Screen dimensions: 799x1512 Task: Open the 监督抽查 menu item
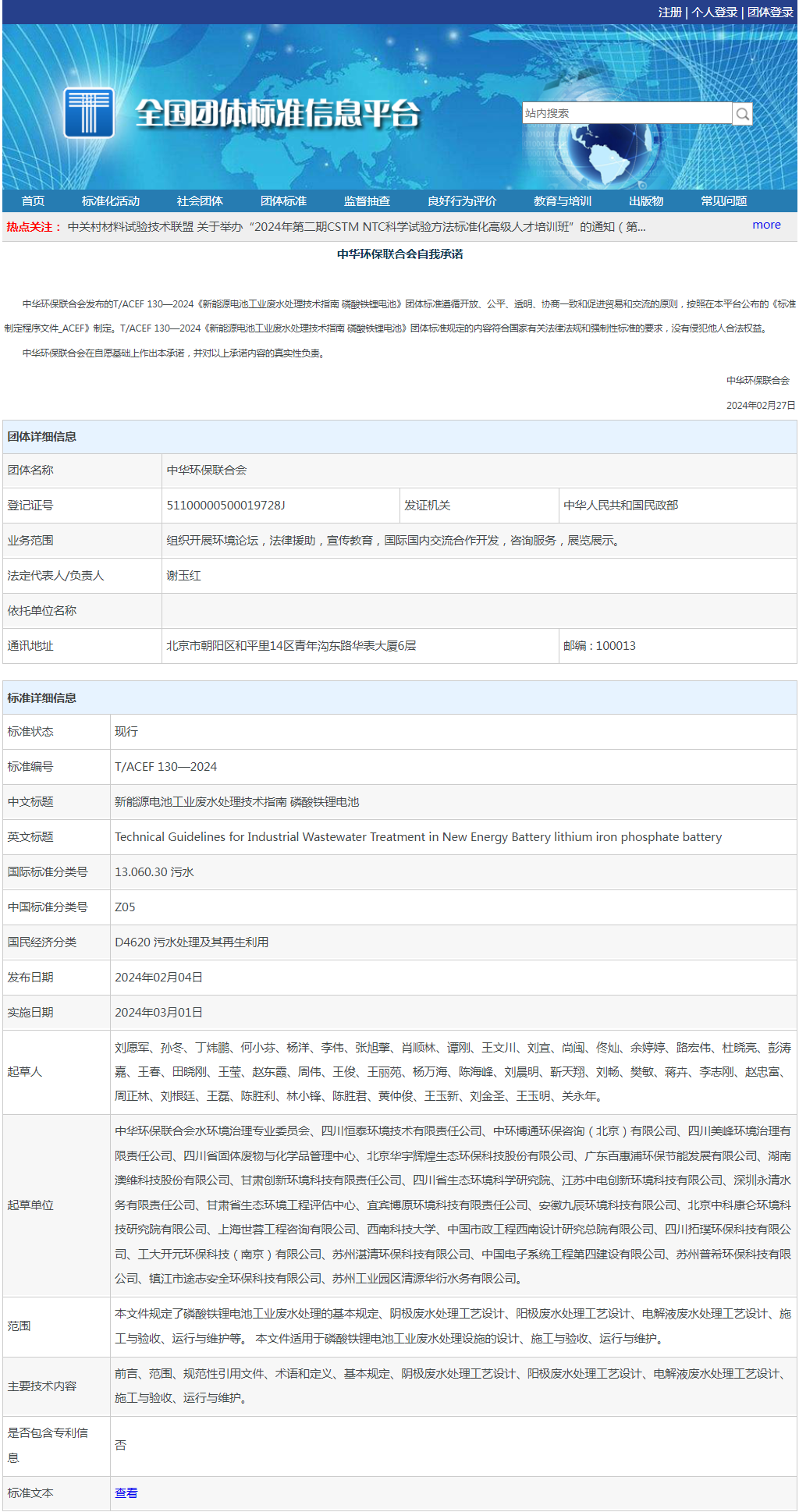pyautogui.click(x=367, y=201)
